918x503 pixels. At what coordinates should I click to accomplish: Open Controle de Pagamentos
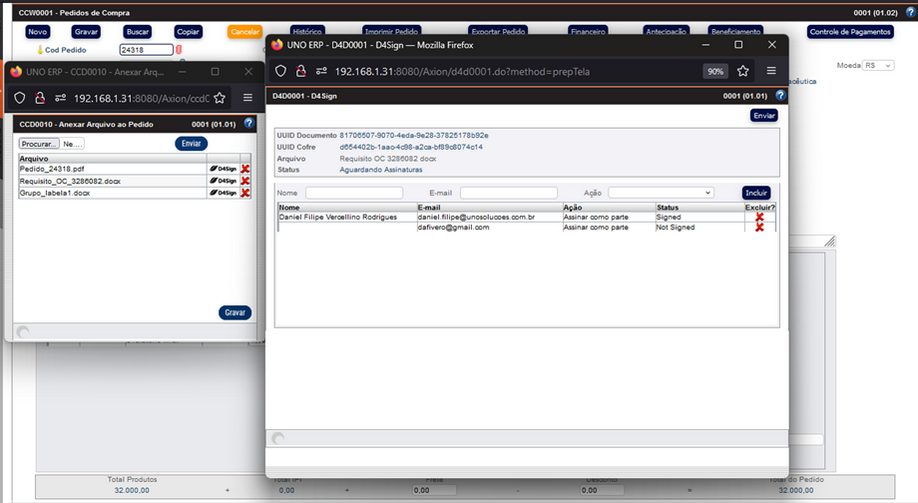point(849,32)
